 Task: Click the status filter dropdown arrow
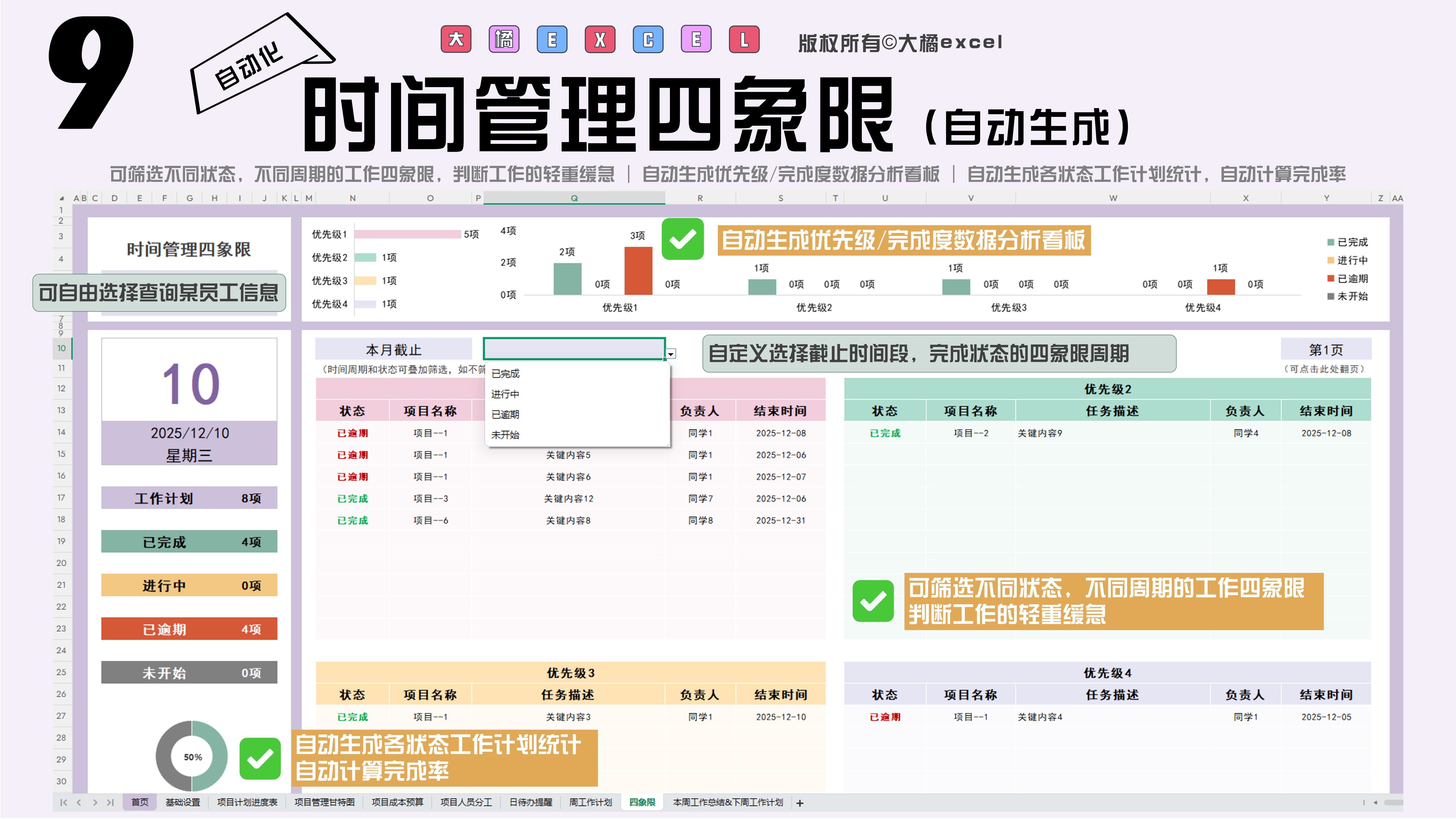click(x=671, y=354)
